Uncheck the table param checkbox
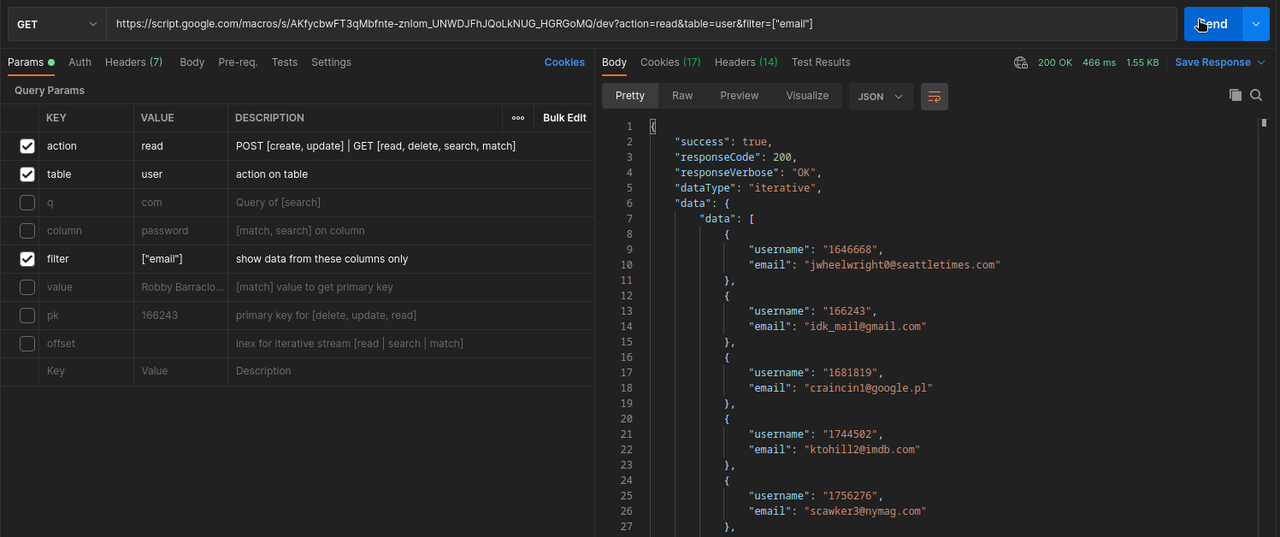1280x537 pixels. tap(27, 174)
